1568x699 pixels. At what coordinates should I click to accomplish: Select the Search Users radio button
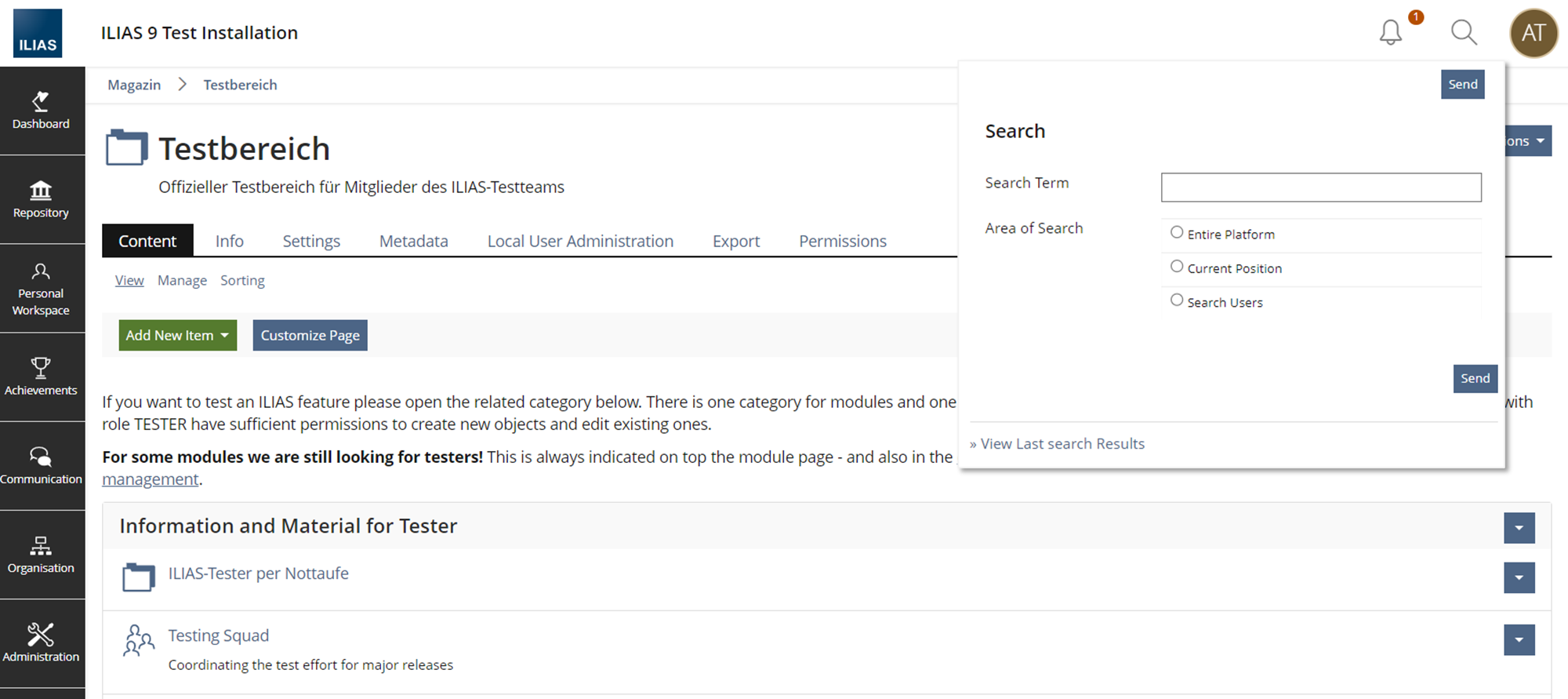(1177, 300)
